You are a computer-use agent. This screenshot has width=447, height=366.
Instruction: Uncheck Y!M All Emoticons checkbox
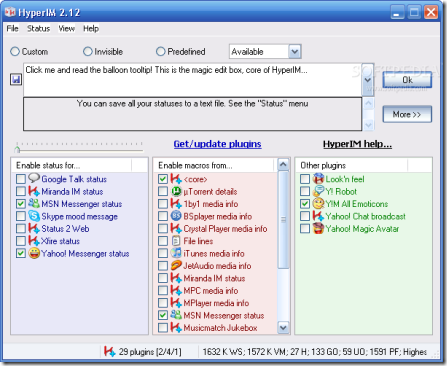tap(305, 204)
